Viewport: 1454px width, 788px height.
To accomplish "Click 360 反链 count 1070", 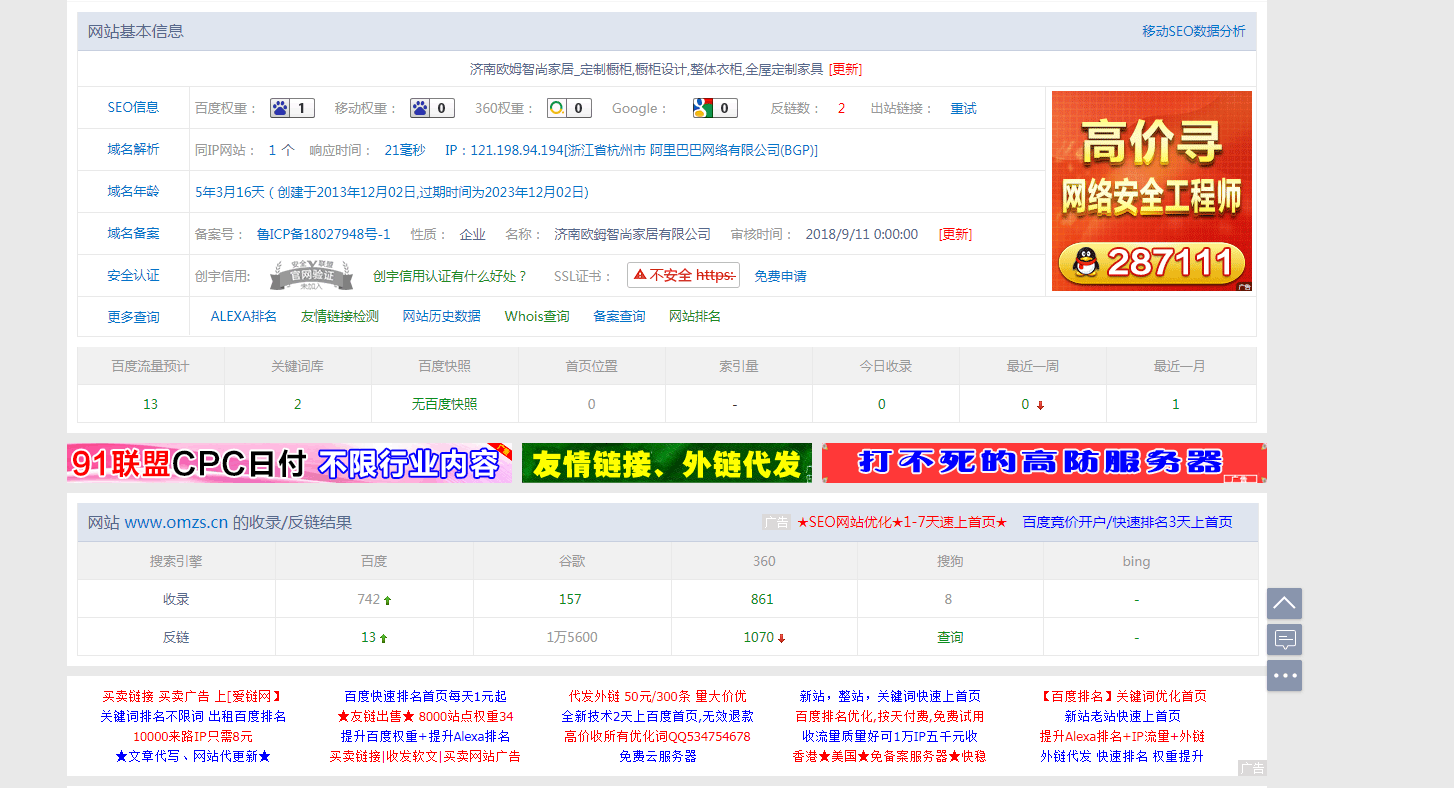I will coord(758,637).
